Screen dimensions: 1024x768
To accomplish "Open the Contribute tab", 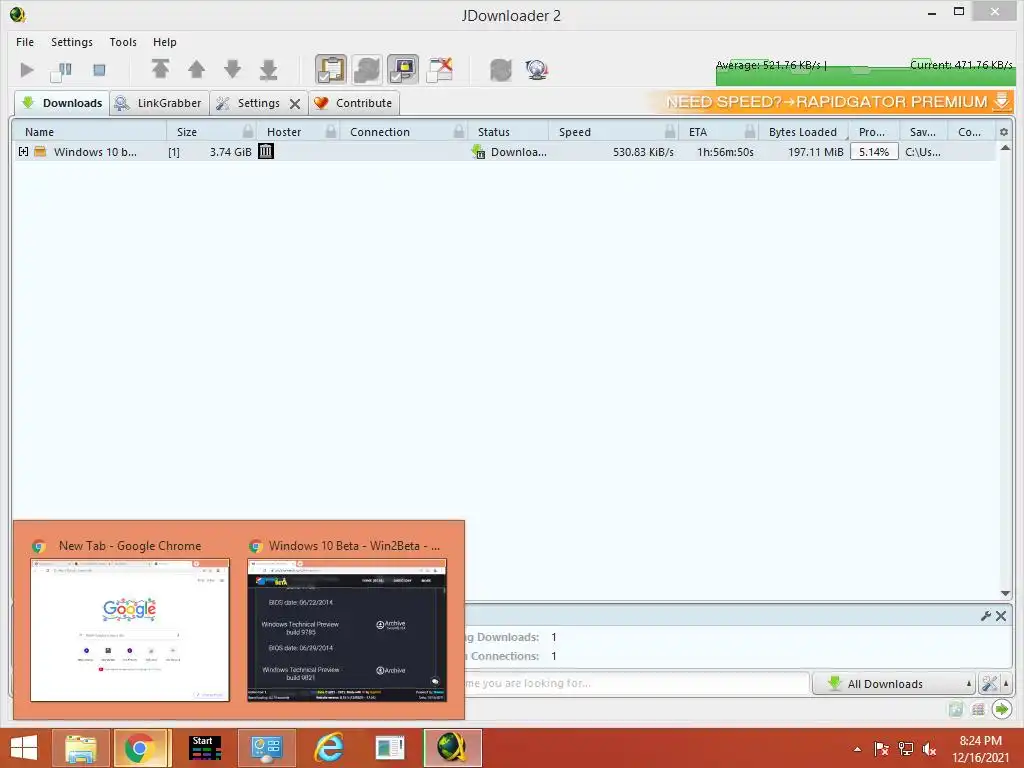I will 353,103.
